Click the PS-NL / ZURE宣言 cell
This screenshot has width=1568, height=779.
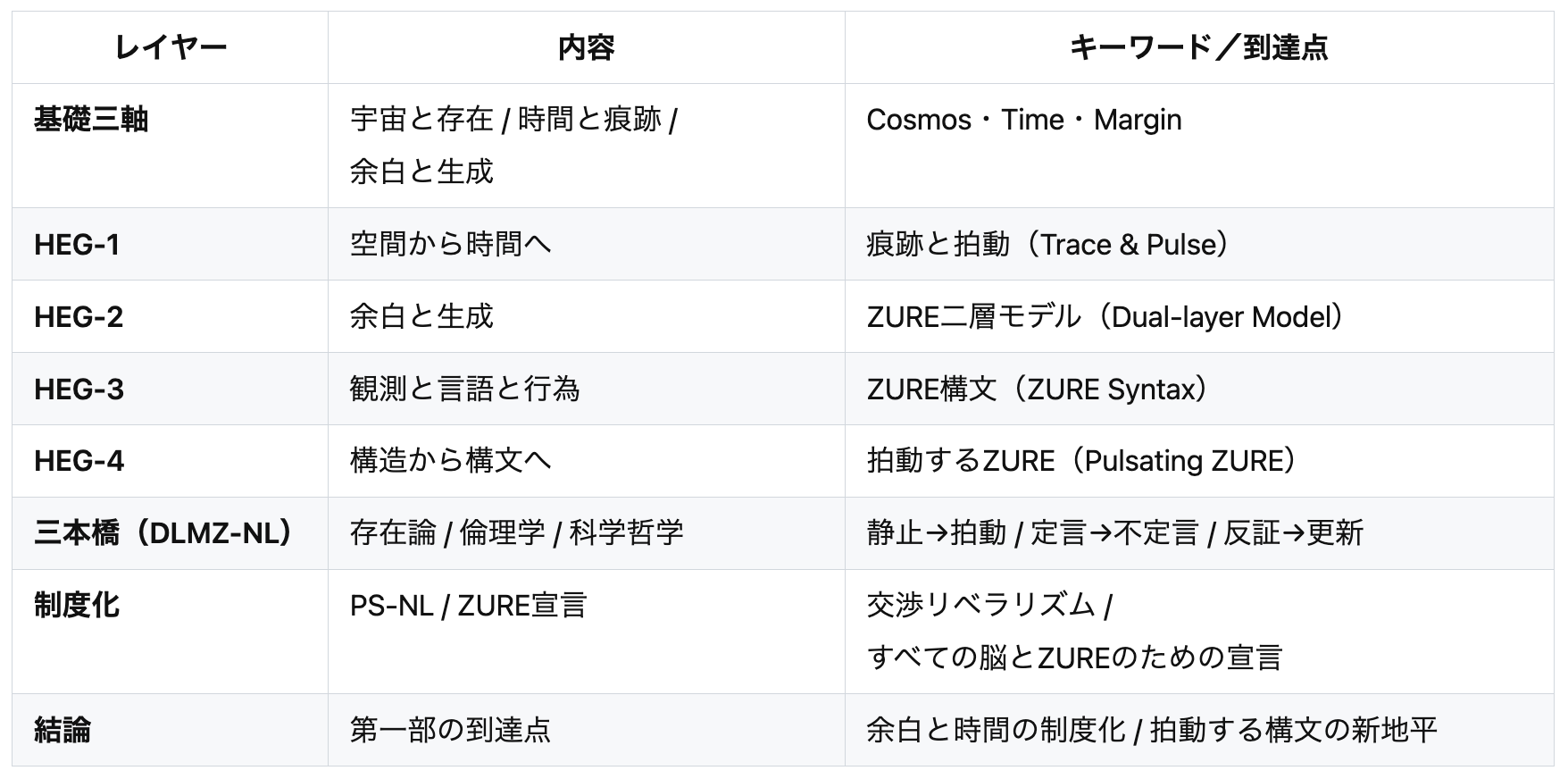[x=468, y=606]
